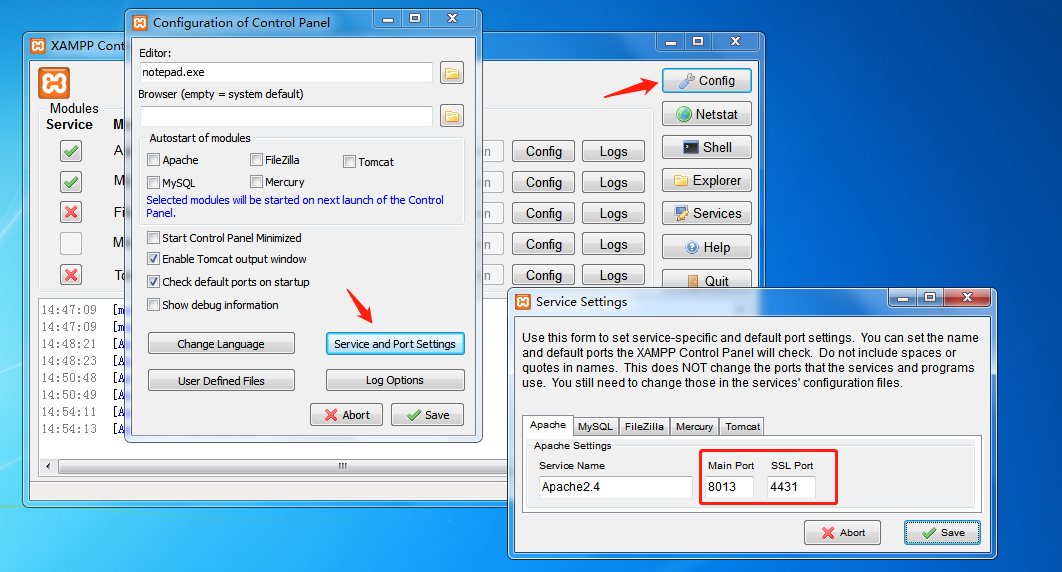Switch to the Apache tab
Screen dimensions: 1062x572
[548, 425]
